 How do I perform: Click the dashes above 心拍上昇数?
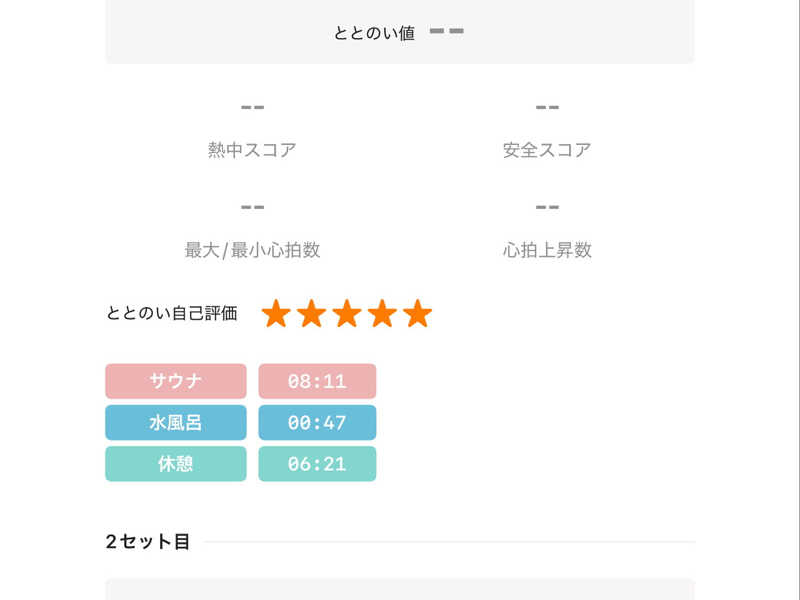pyautogui.click(x=547, y=207)
